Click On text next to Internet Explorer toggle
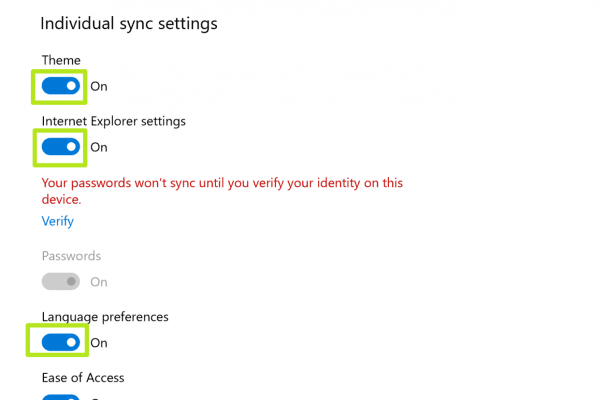This screenshot has width=605, height=400. [99, 147]
